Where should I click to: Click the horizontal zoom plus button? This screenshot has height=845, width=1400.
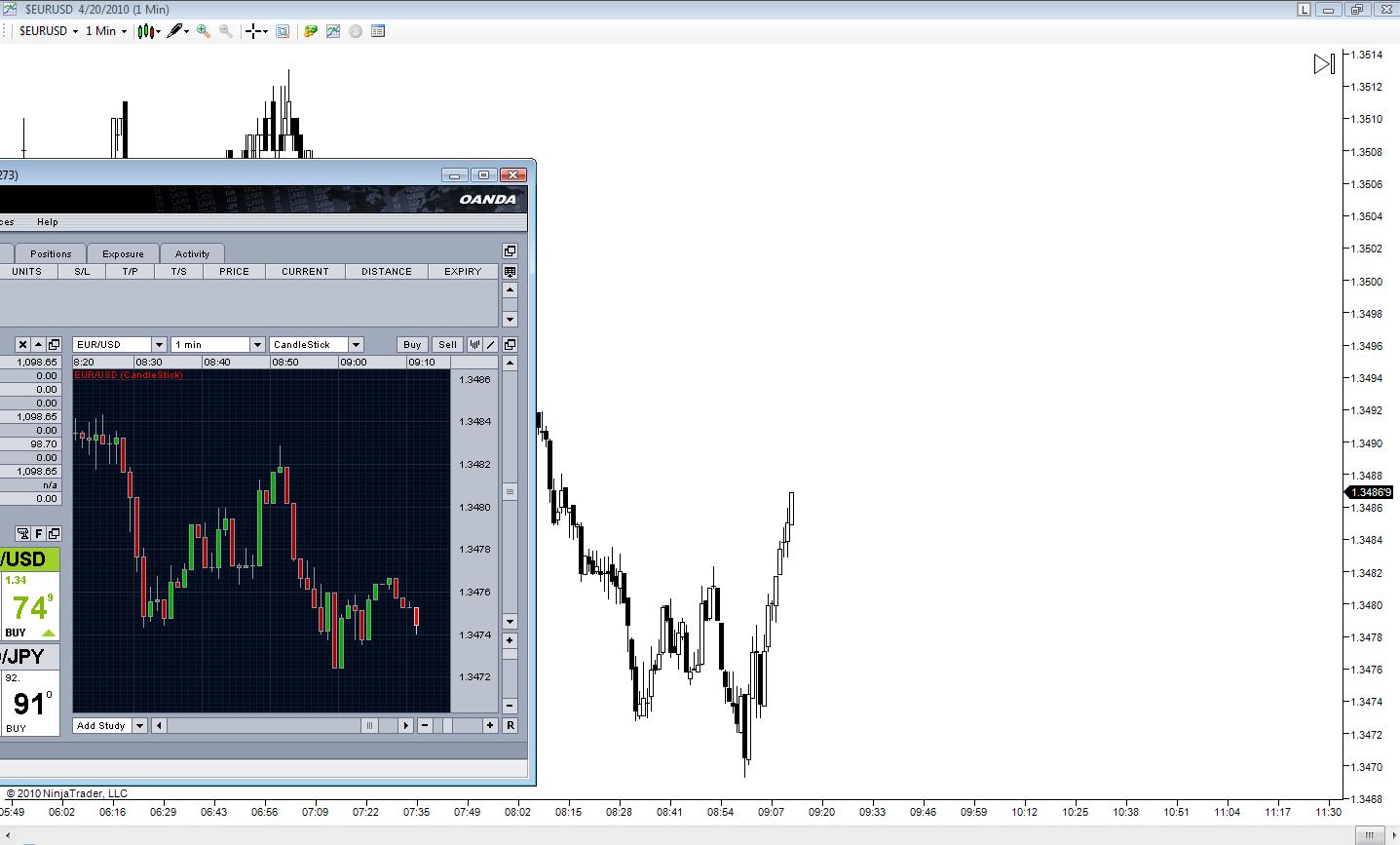pos(490,725)
